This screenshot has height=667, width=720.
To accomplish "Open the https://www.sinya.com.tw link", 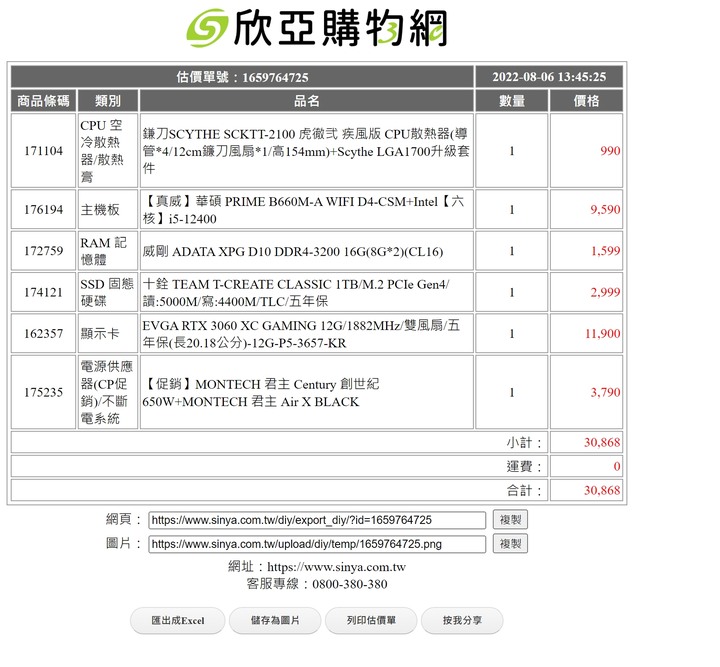I will (337, 567).
